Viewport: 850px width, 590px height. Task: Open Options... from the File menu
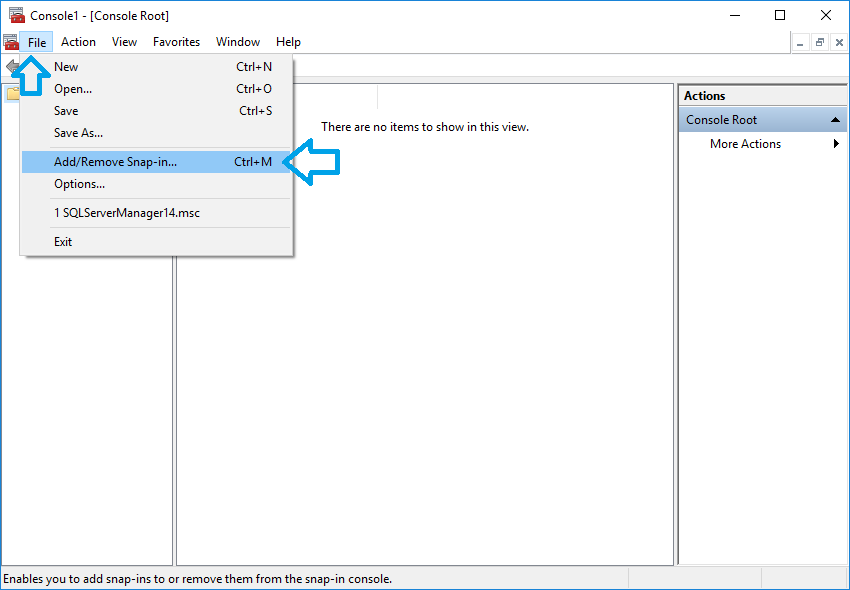pyautogui.click(x=79, y=184)
